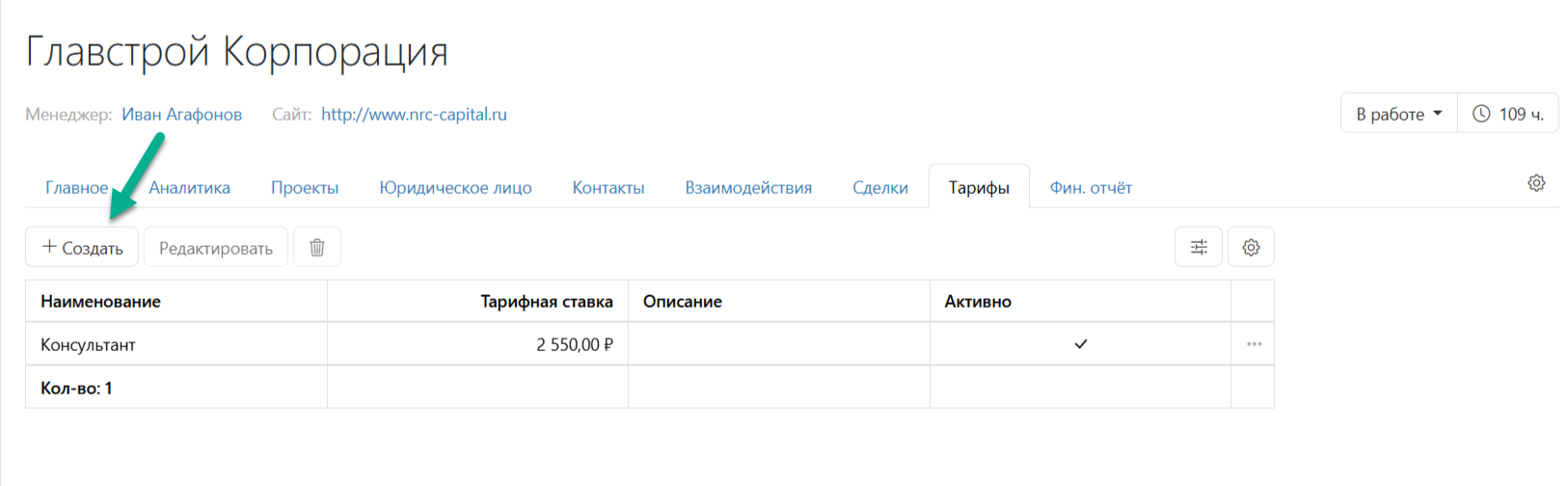Open the Проекты tab
Screen dimensions: 1568x486
[x=305, y=187]
